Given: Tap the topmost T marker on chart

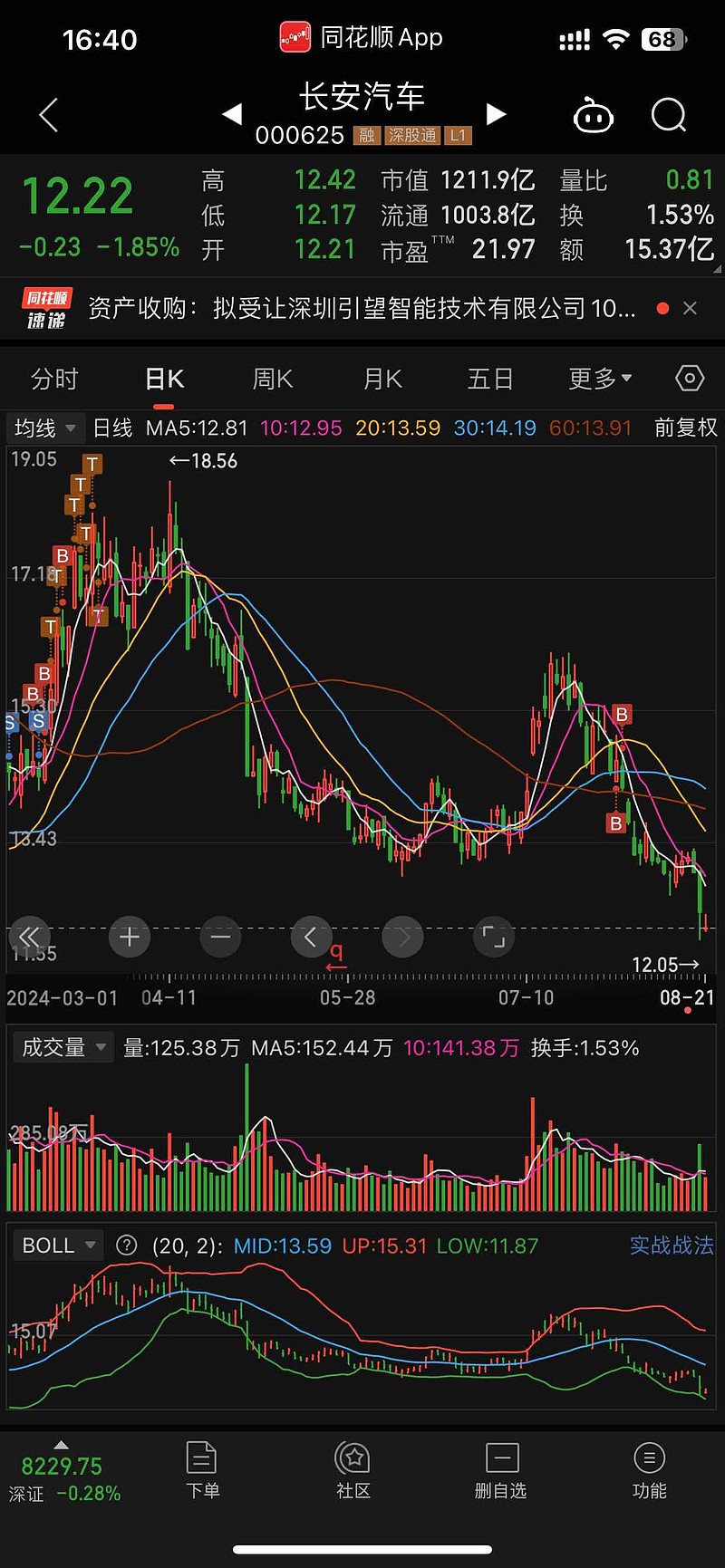Looking at the screenshot, I should pyautogui.click(x=92, y=465).
